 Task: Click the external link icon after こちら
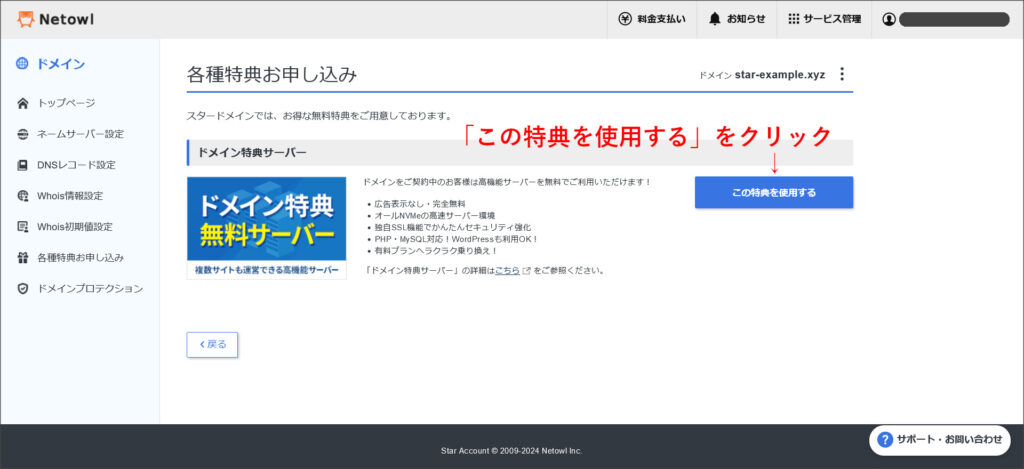pyautogui.click(x=526, y=270)
